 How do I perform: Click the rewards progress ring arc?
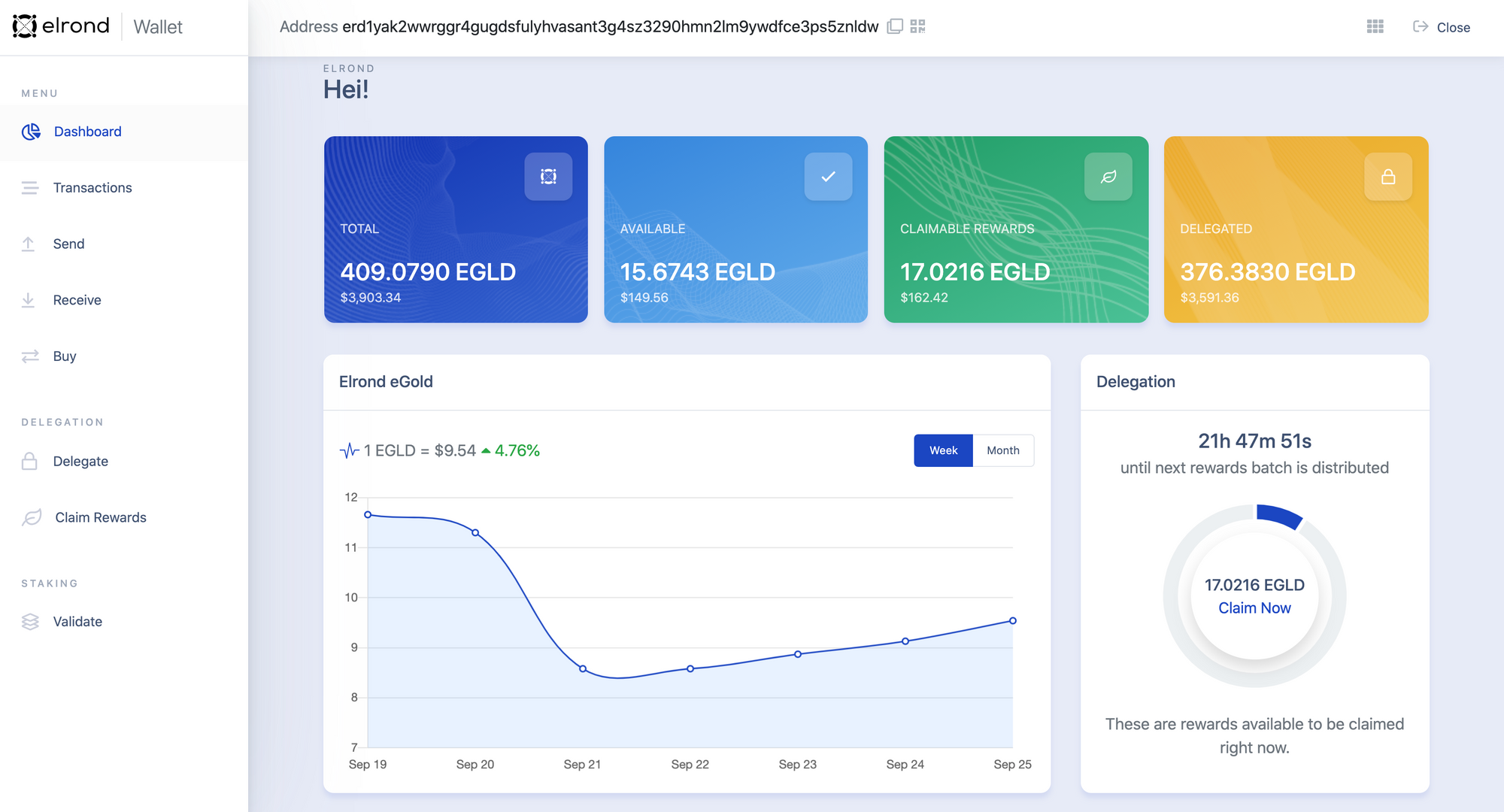coord(1280,516)
